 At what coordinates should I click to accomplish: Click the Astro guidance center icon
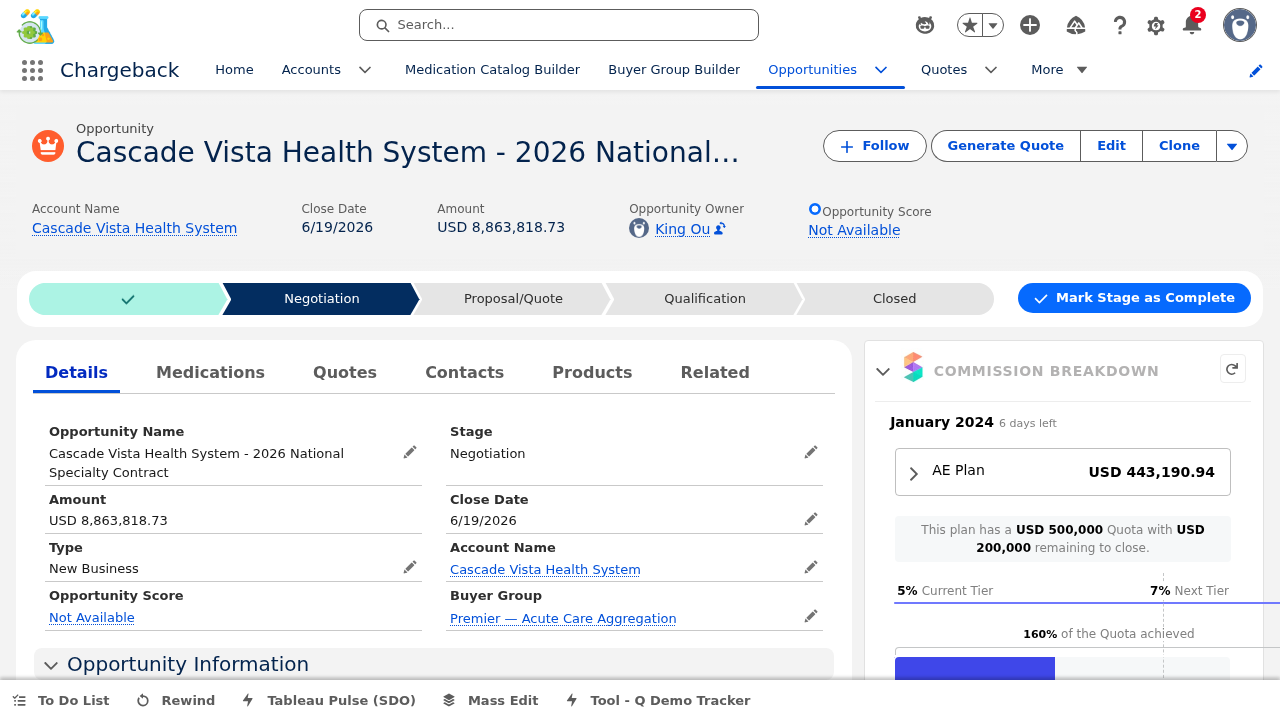tap(925, 25)
